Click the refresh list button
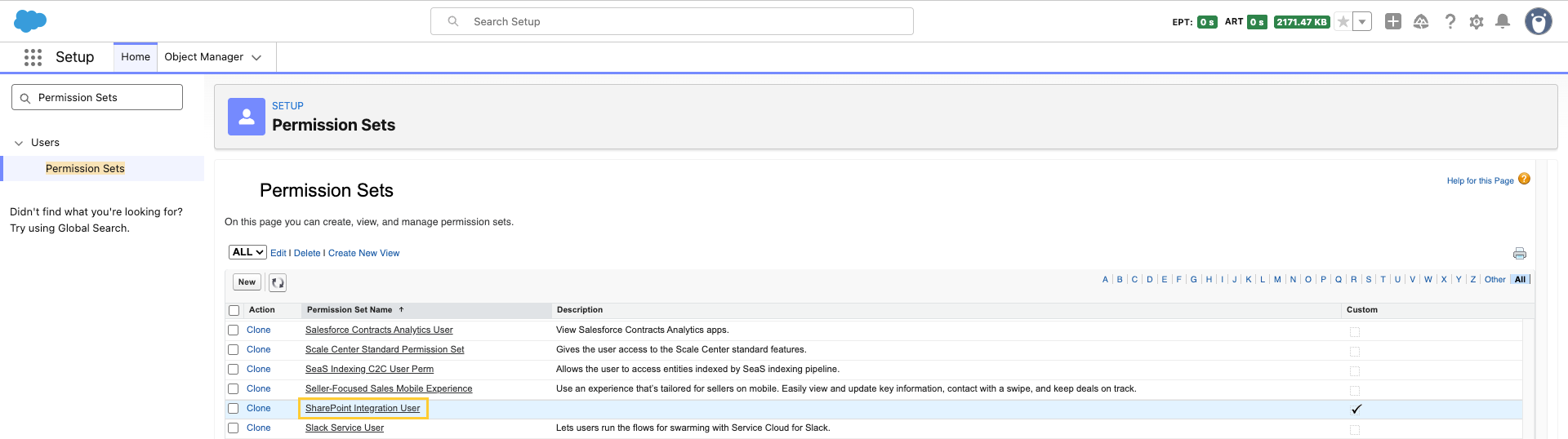 [x=278, y=282]
